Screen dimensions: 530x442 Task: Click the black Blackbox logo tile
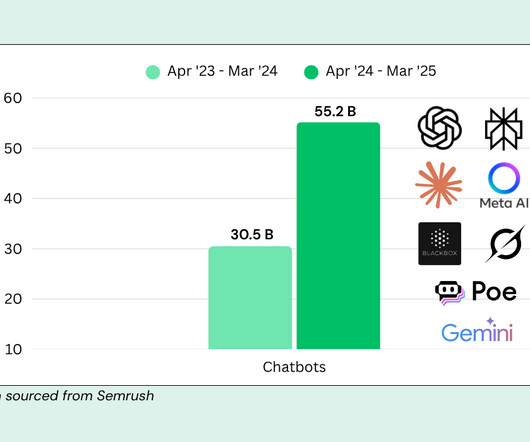(x=439, y=243)
